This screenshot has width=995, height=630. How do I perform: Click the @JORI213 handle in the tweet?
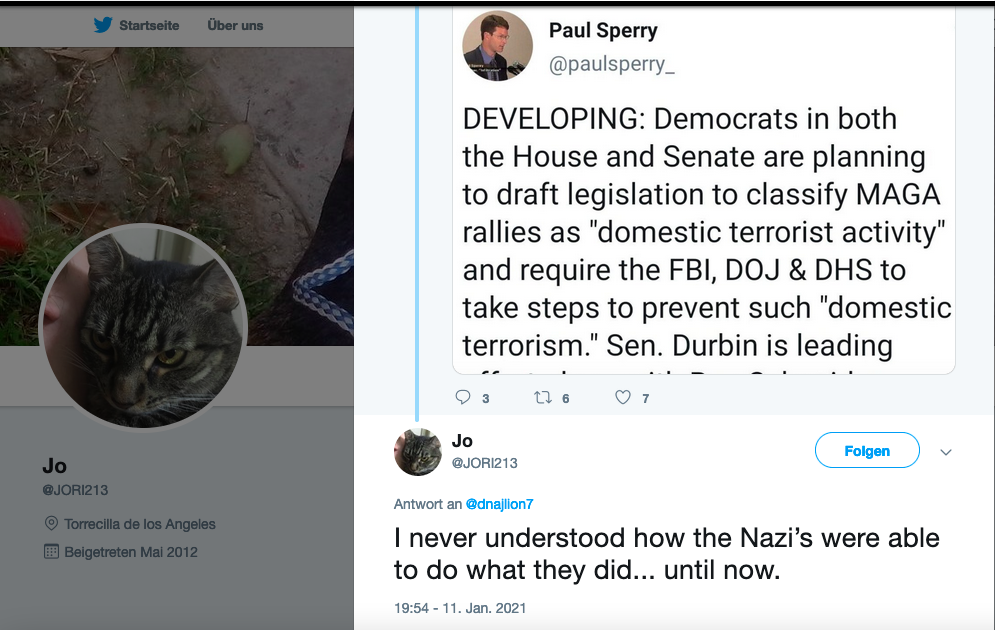[485, 463]
